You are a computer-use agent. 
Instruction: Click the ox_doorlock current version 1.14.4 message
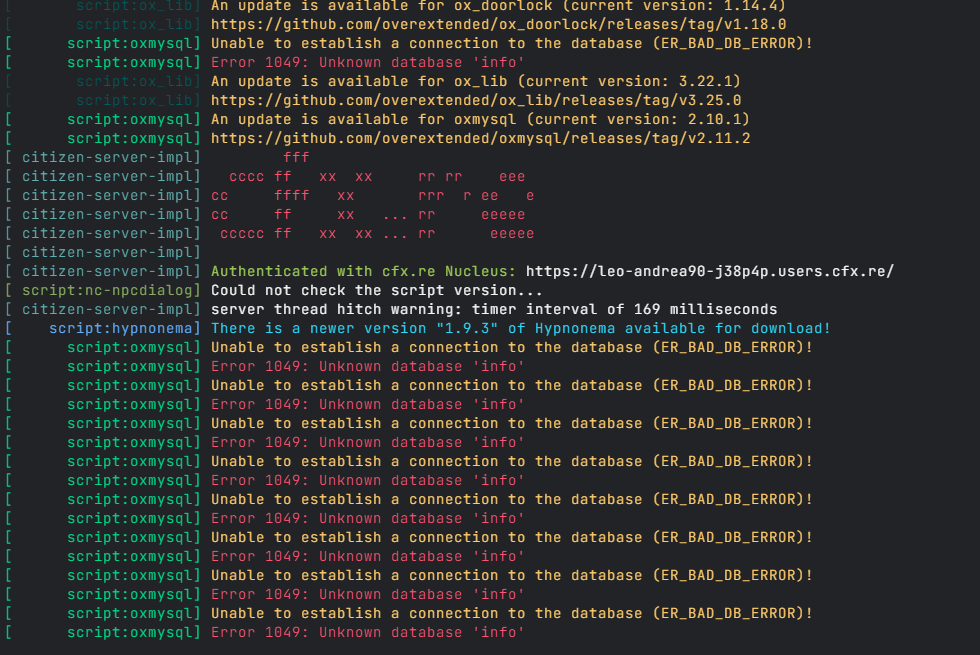click(x=498, y=6)
